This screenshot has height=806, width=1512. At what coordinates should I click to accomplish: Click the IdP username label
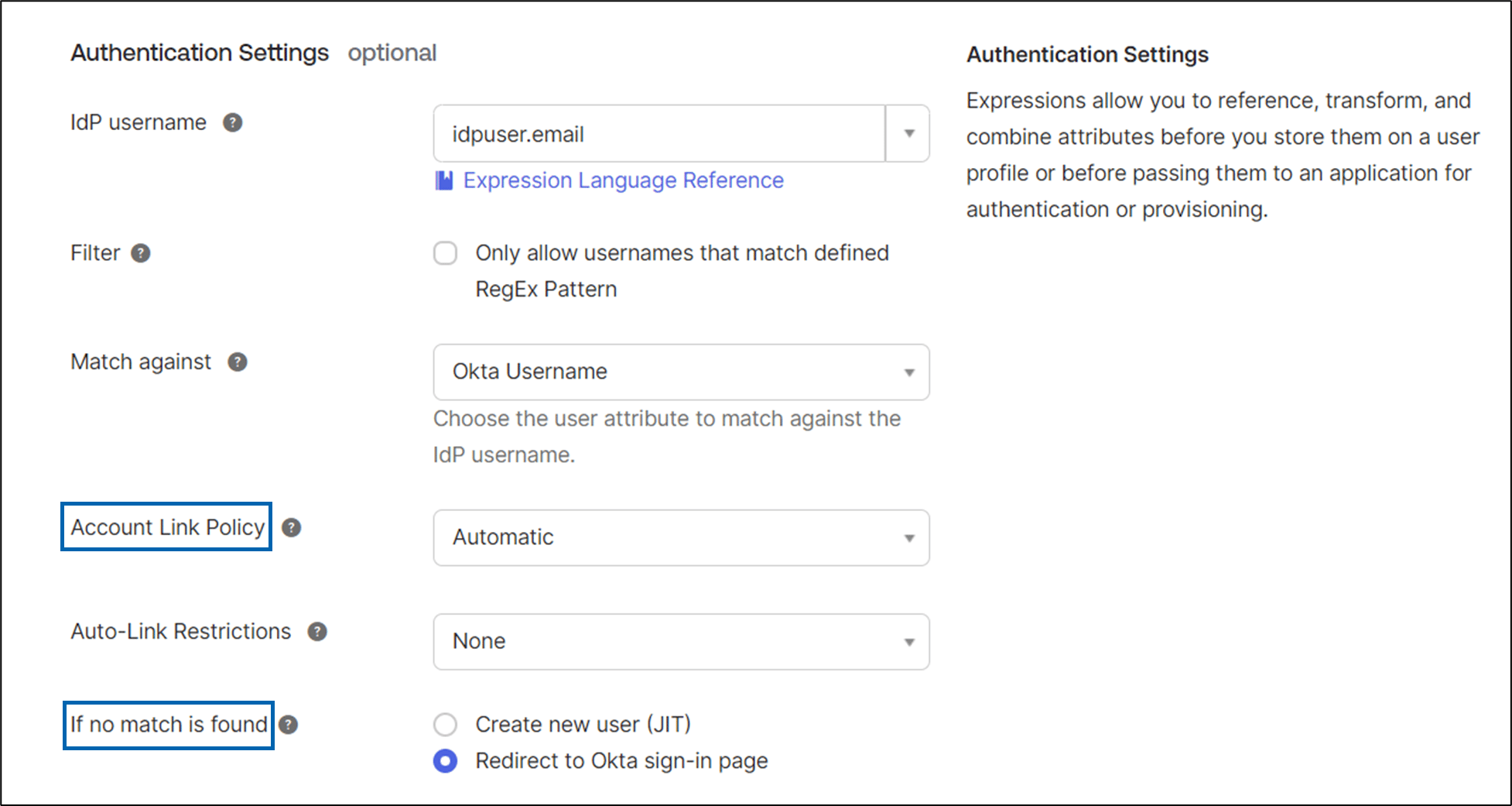(x=139, y=122)
